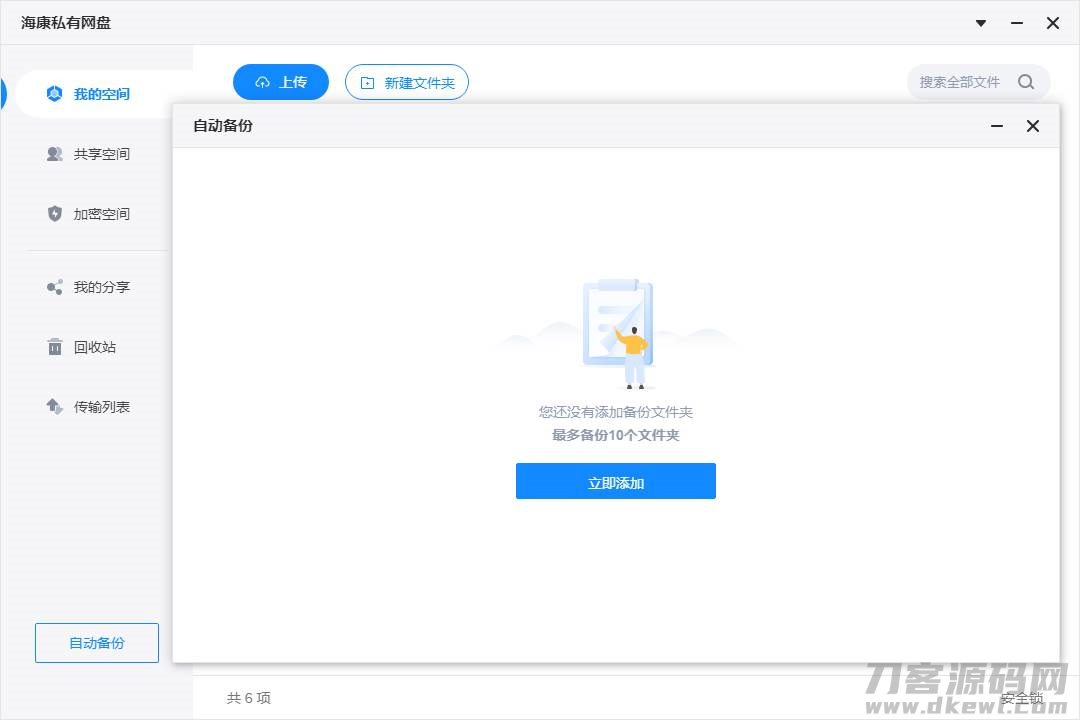Click the 共享空间 people icon
Viewport: 1080px width, 720px height.
pyautogui.click(x=54, y=154)
